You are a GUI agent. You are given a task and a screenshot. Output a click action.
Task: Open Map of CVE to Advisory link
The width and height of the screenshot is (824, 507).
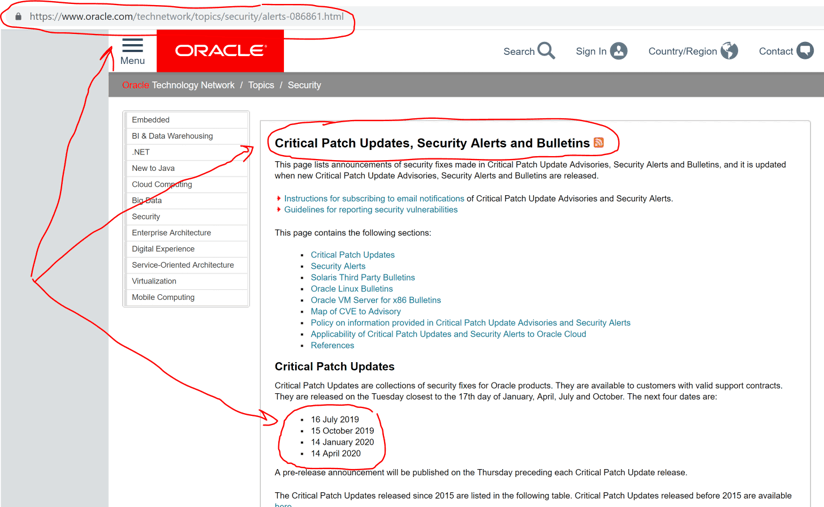[x=356, y=312]
